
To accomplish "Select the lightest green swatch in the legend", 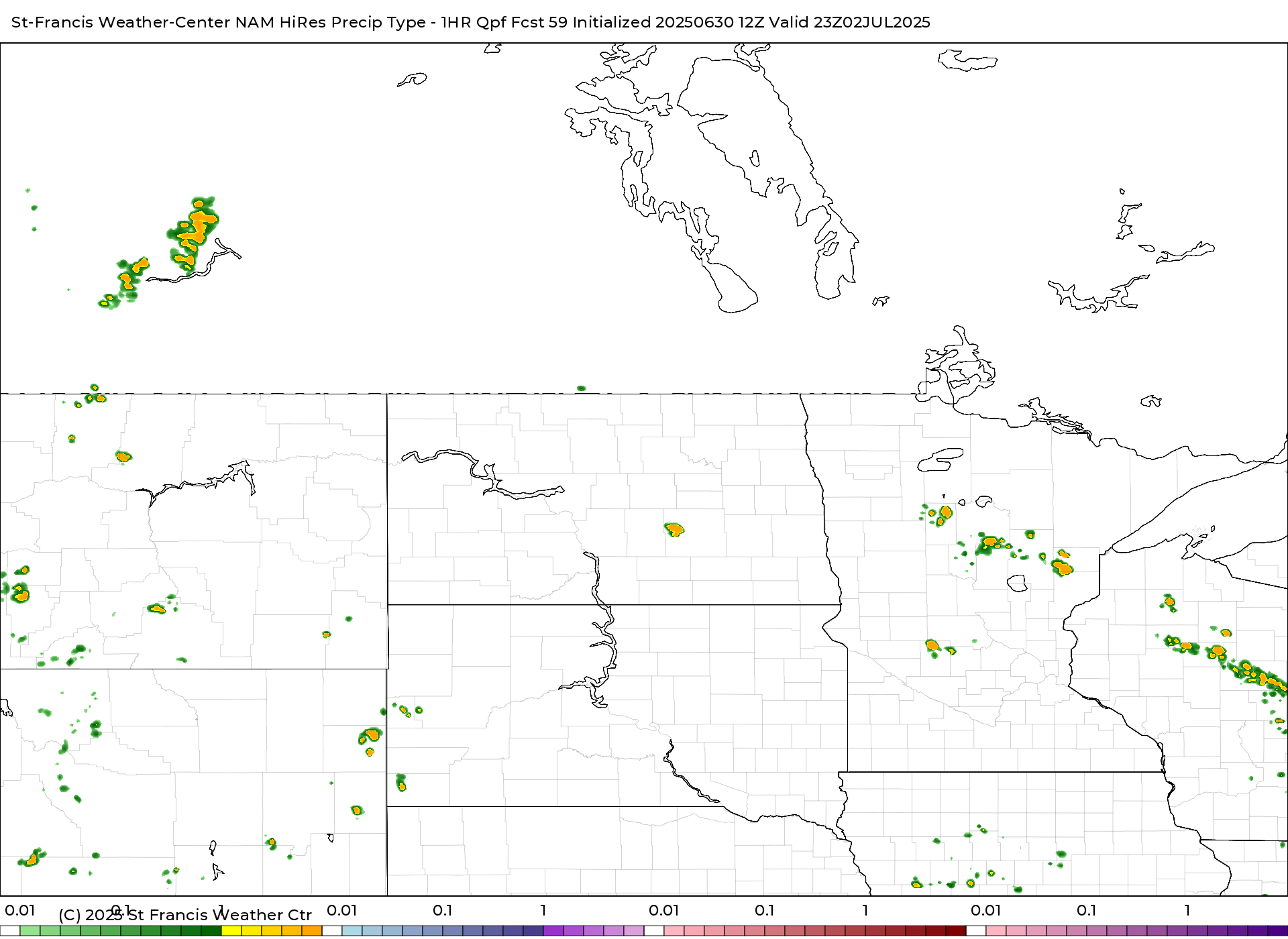I will point(30,931).
